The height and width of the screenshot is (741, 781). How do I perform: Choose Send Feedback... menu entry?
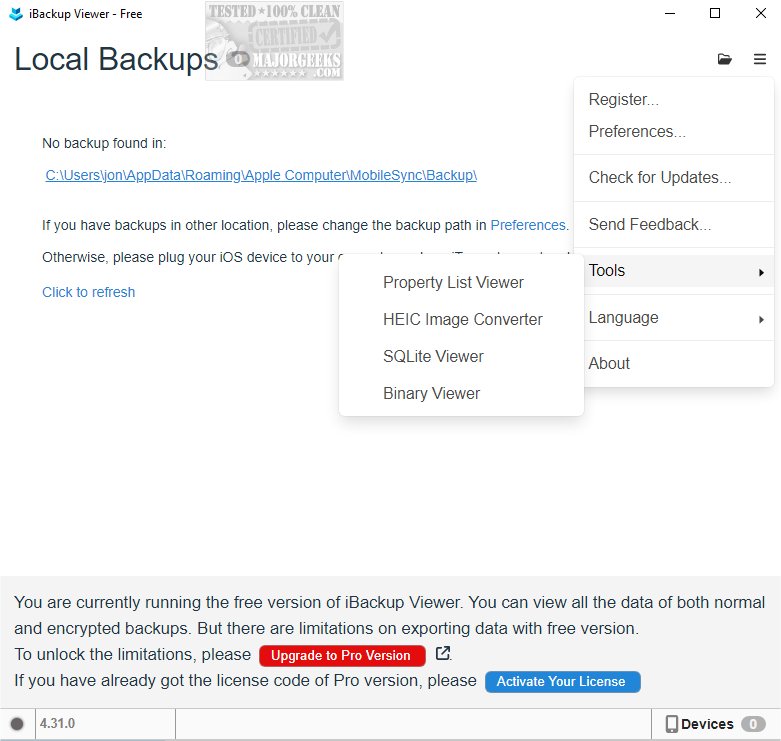point(673,225)
